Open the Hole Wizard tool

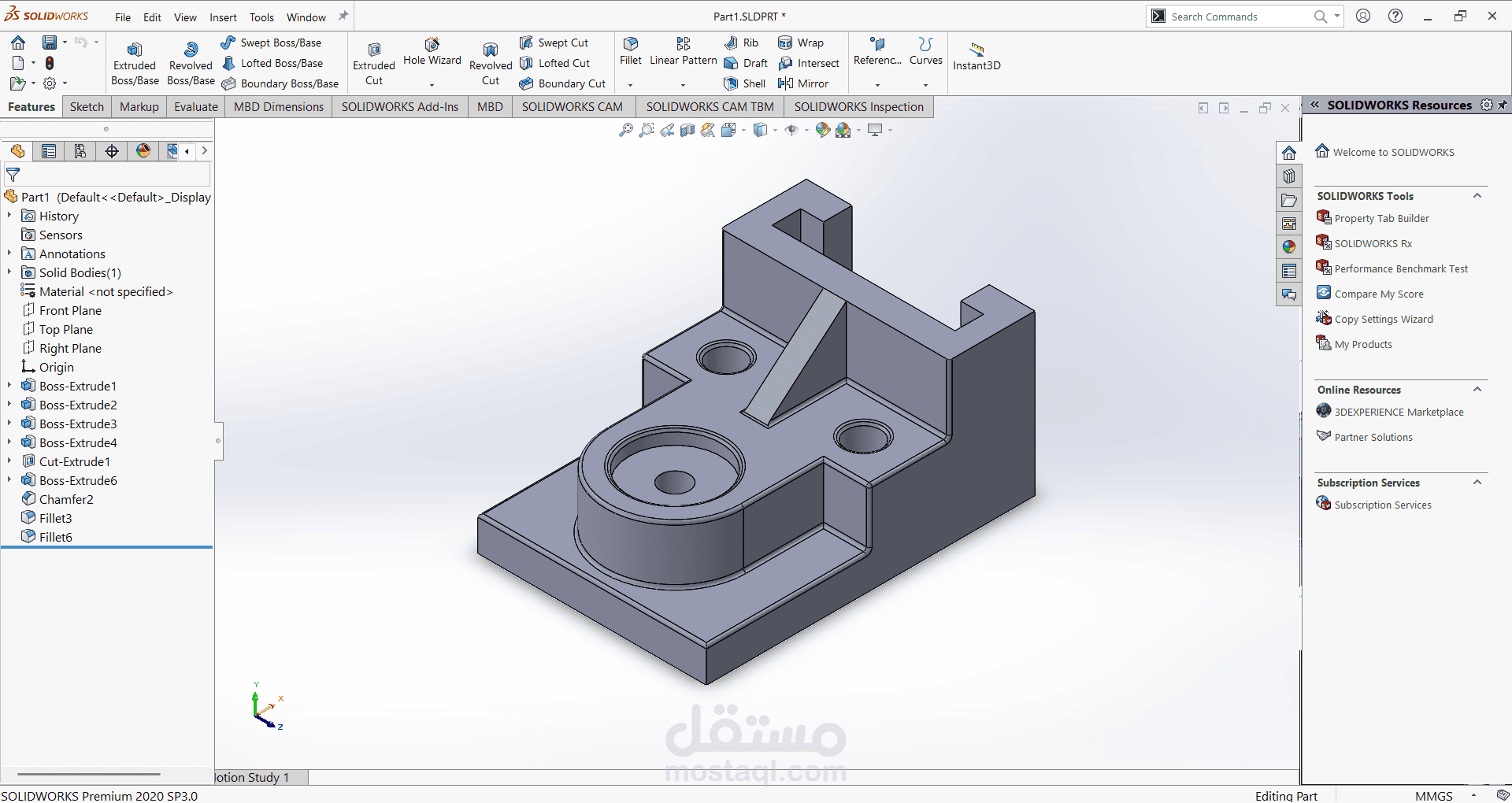[432, 52]
